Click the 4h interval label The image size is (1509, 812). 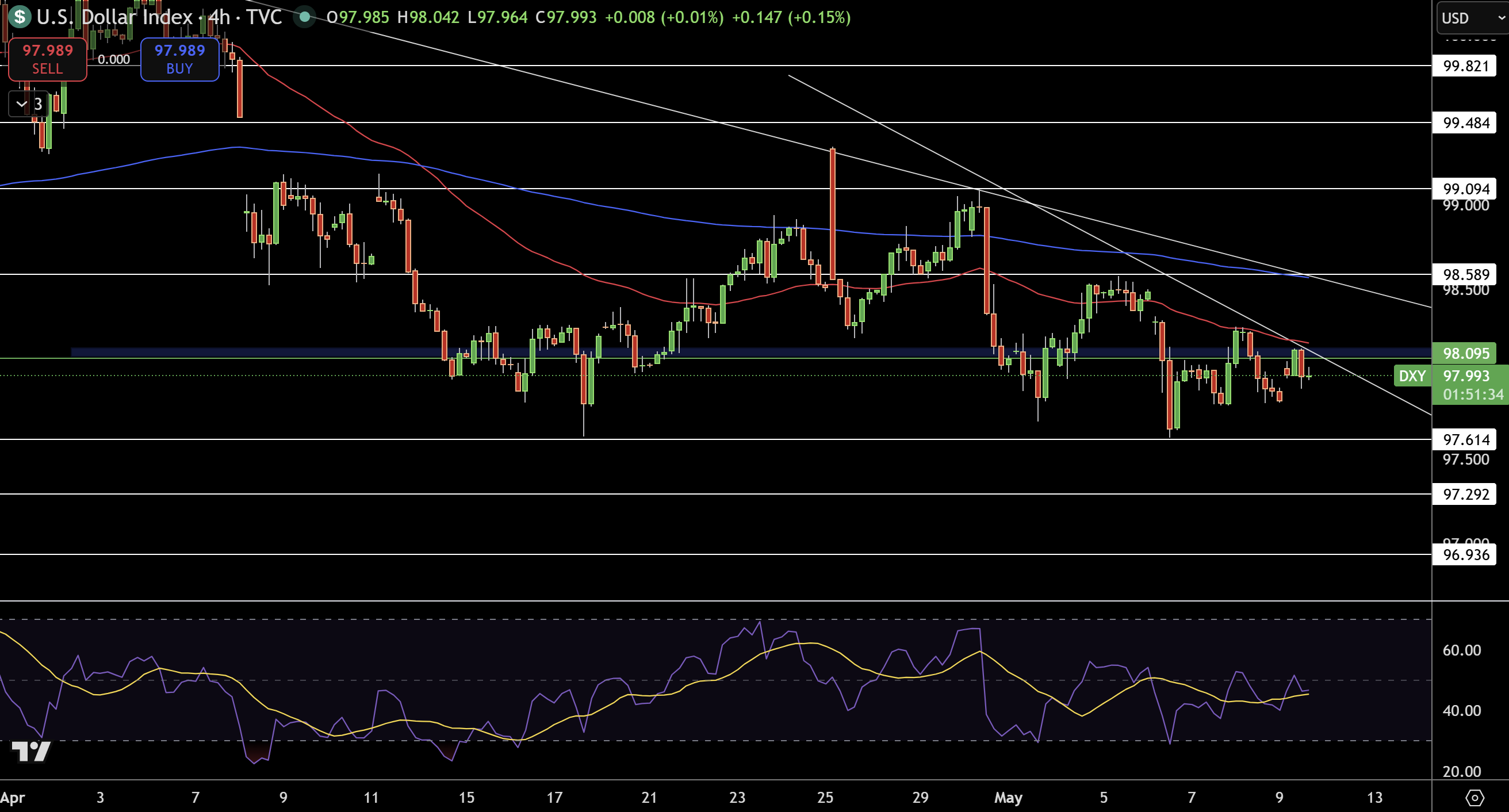click(x=220, y=17)
